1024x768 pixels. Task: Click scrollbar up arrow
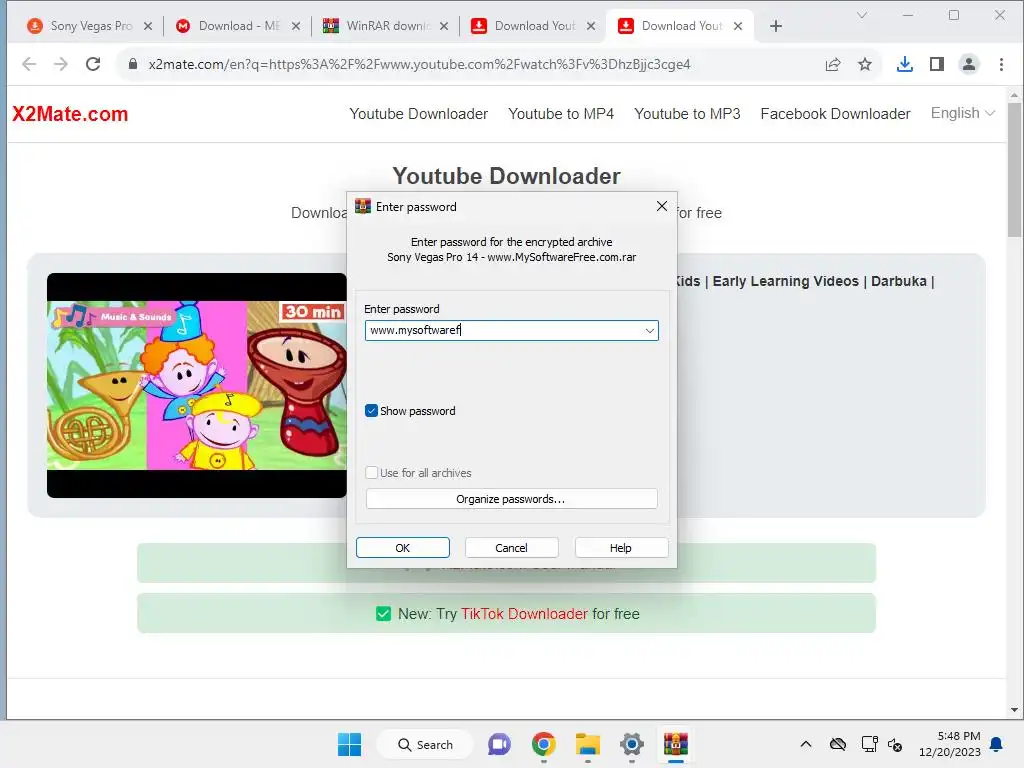[x=1014, y=95]
